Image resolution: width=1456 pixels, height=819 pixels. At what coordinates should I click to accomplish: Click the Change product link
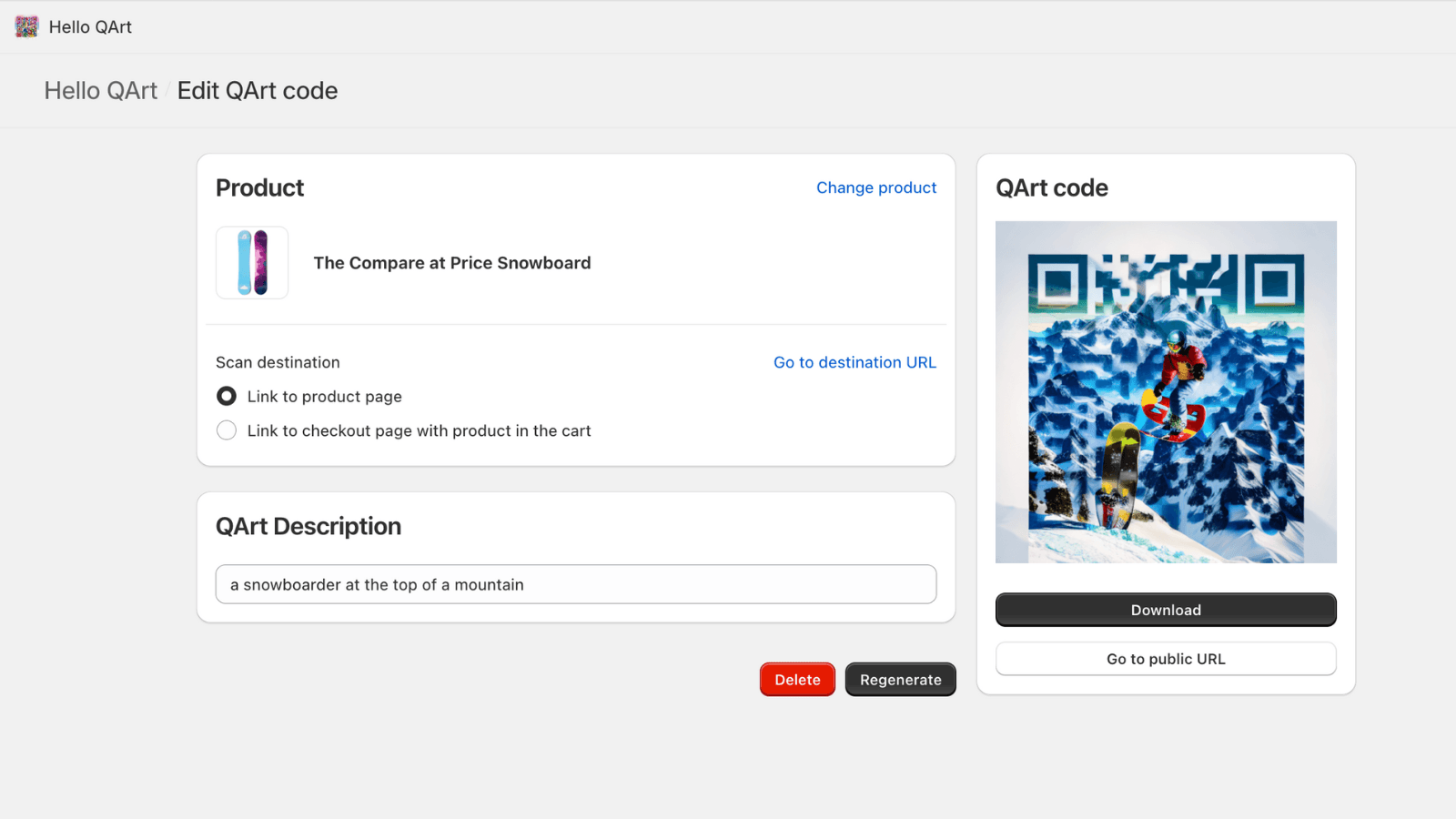(x=875, y=187)
